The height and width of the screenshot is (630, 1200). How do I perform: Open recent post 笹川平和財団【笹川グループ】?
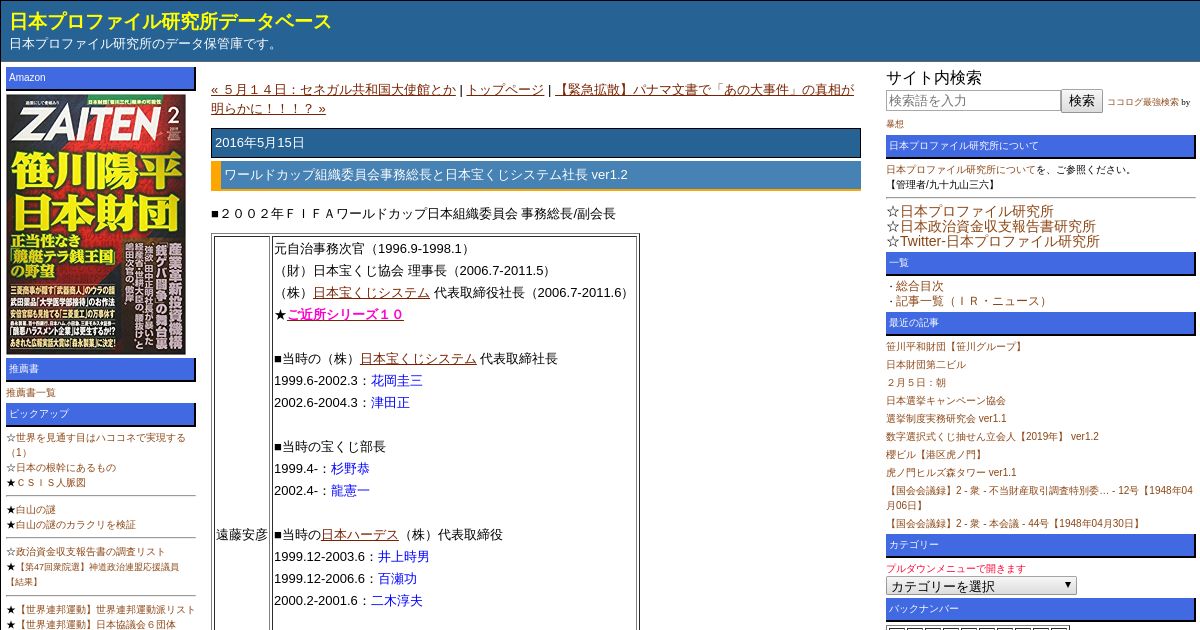click(956, 347)
